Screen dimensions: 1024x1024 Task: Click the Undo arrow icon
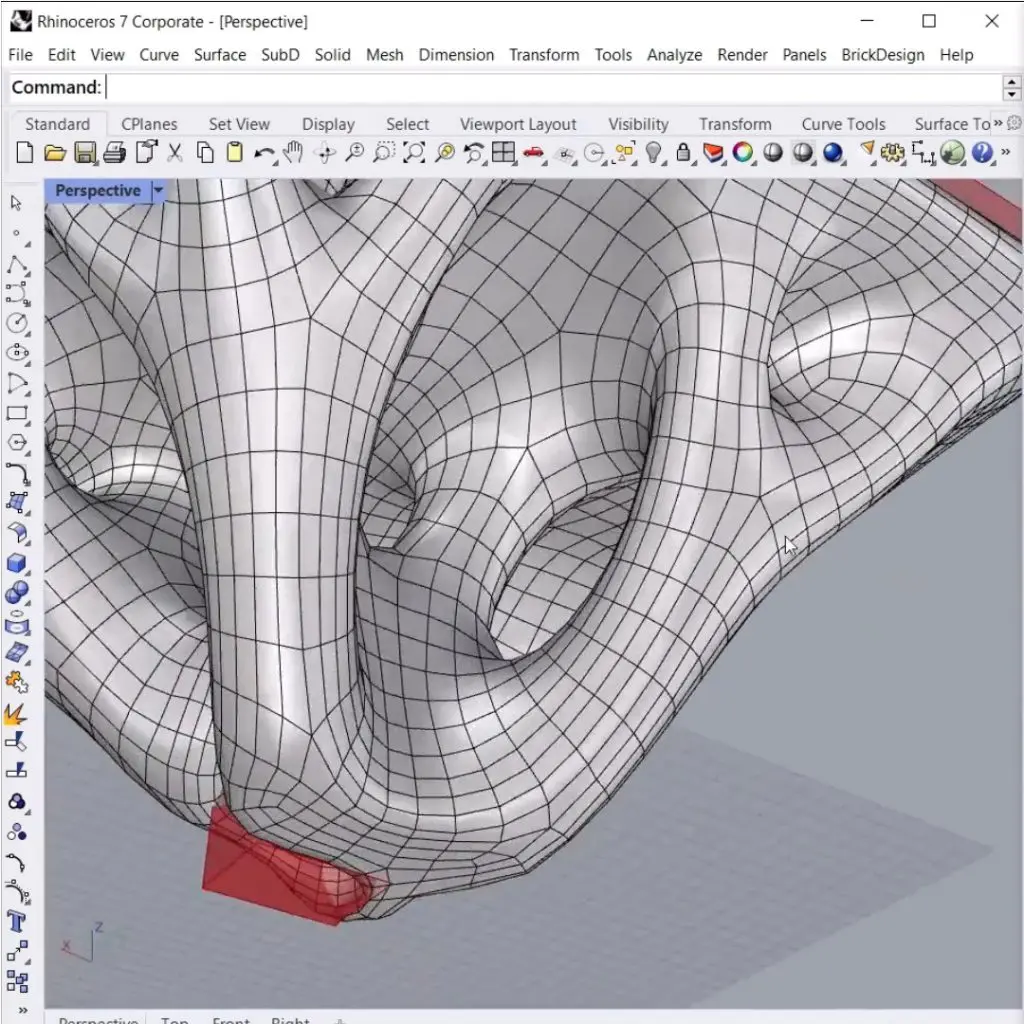click(264, 153)
